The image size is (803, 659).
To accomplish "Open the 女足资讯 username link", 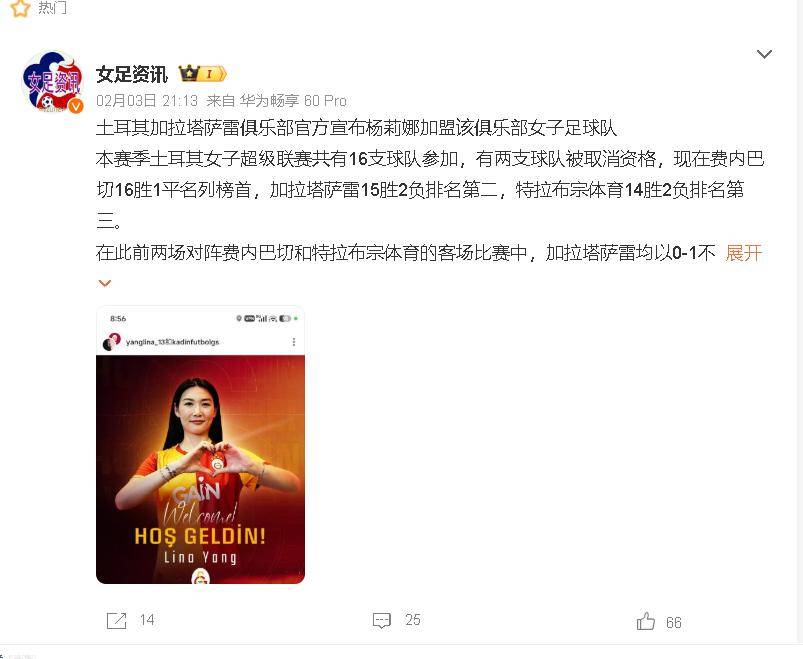I will point(132,74).
